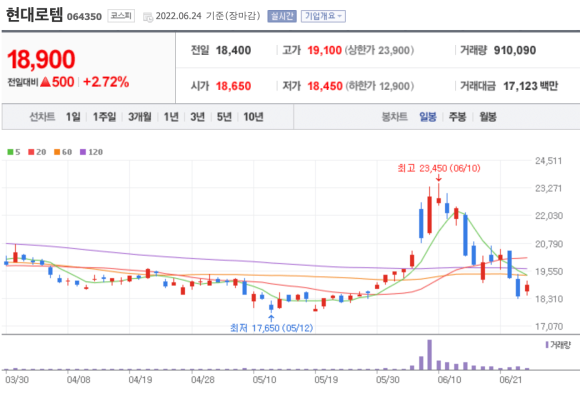Switch to 일봉 daily candle chart
This screenshot has height=393, width=580.
pos(428,117)
